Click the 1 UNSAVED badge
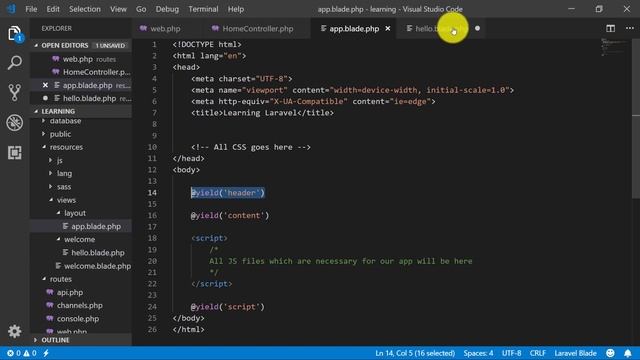The width and height of the screenshot is (640, 360). point(110,45)
